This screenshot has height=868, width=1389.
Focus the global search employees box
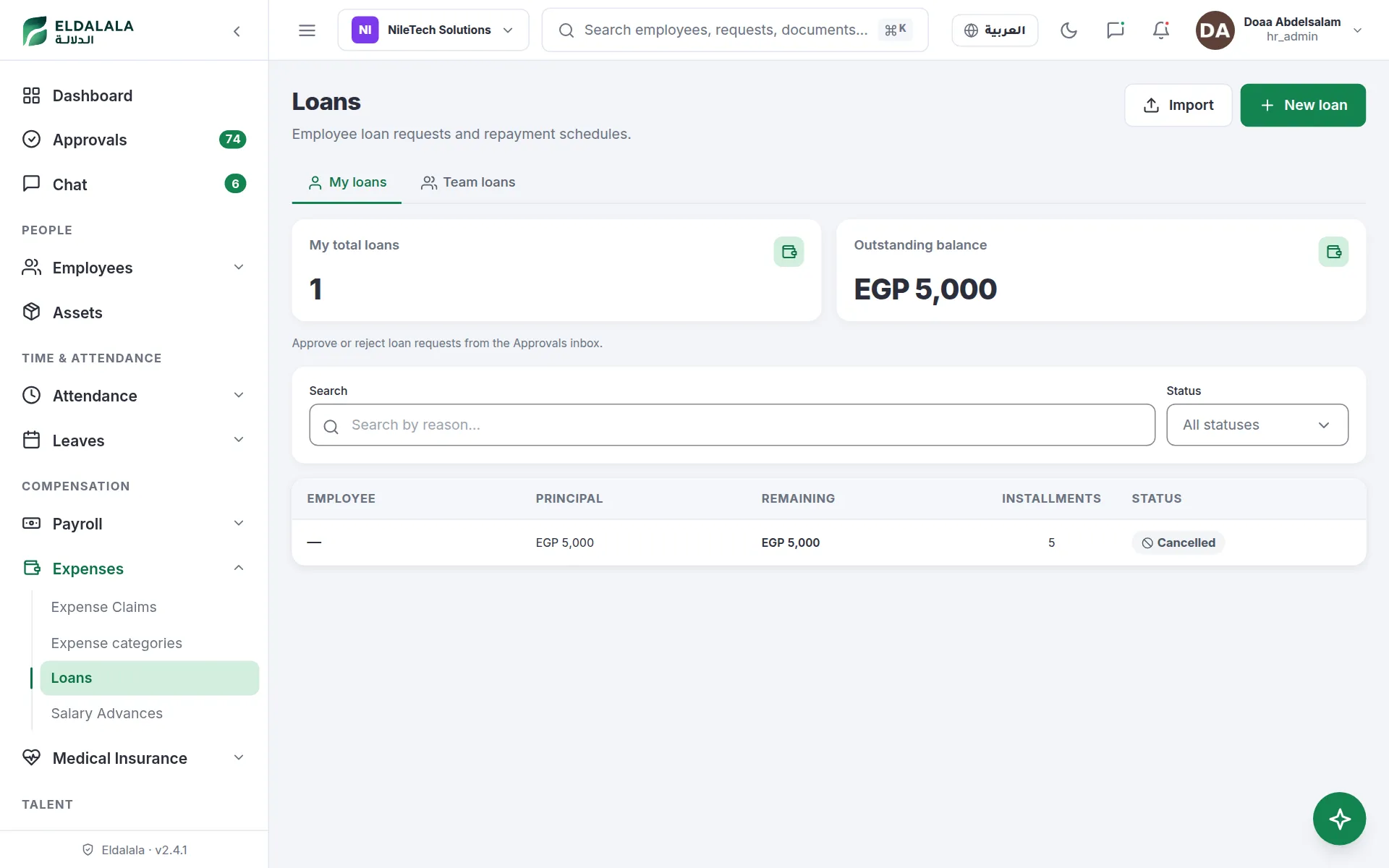(734, 30)
